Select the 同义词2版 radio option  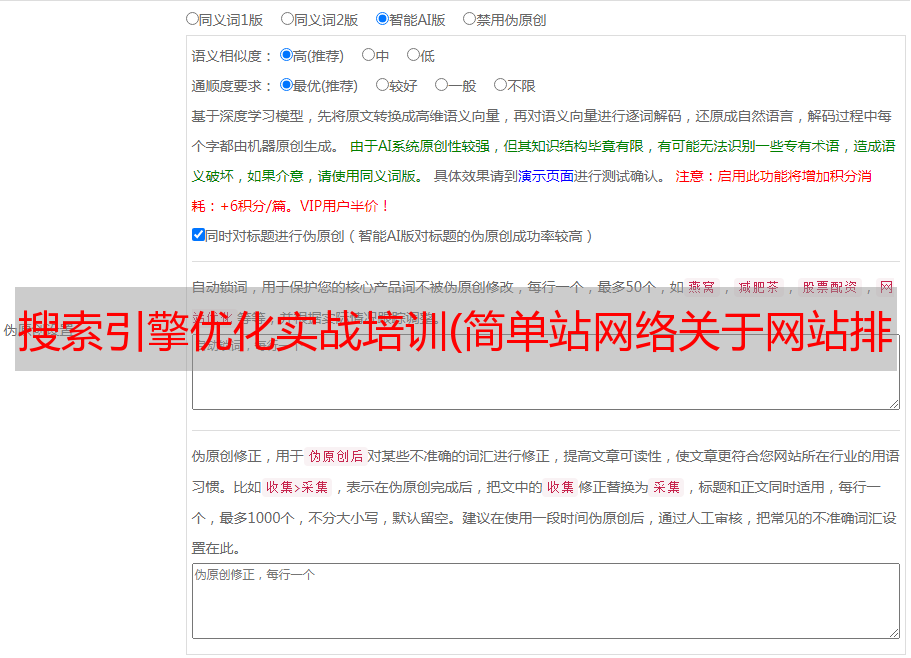287,19
